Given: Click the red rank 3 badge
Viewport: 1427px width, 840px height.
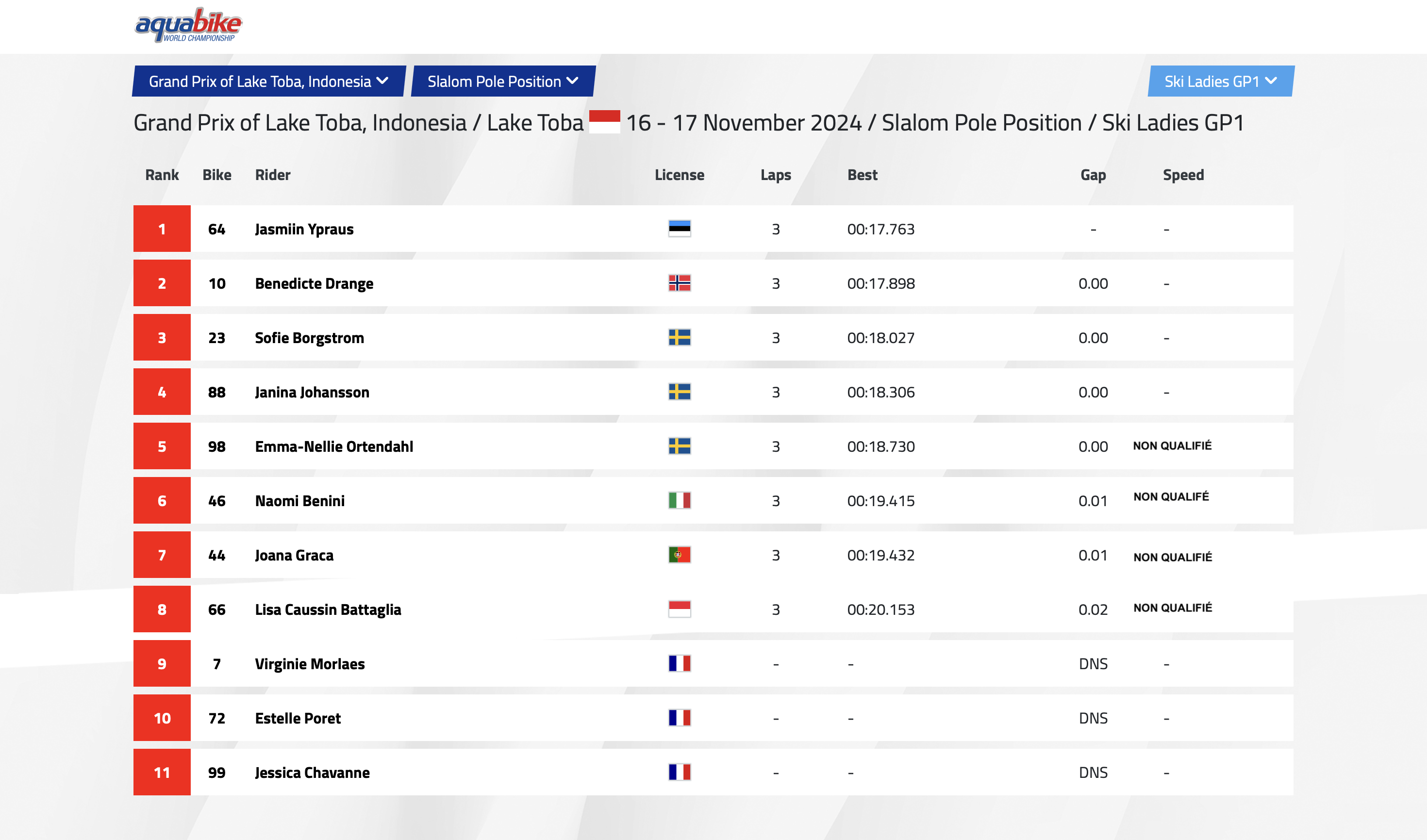Looking at the screenshot, I should [162, 337].
